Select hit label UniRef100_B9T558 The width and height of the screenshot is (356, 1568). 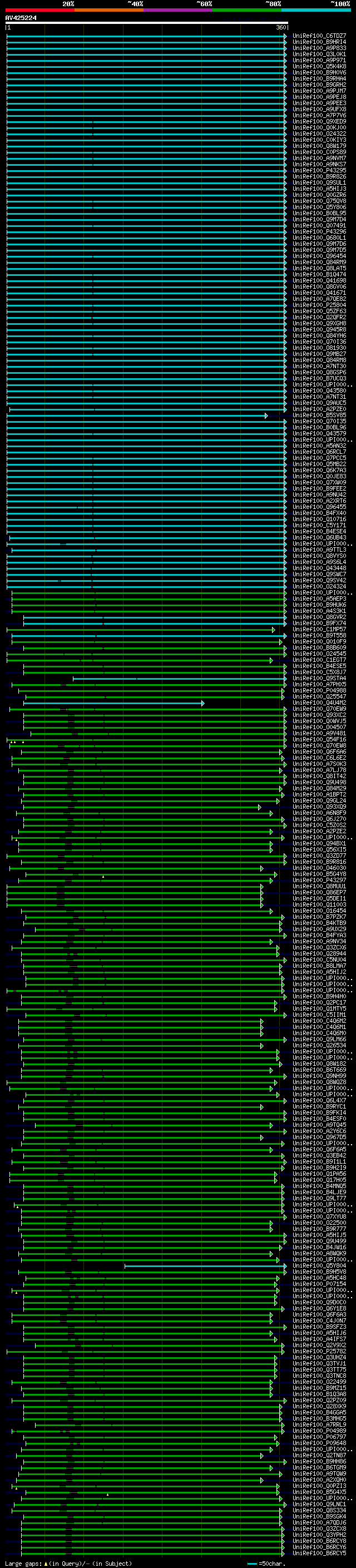(319, 635)
